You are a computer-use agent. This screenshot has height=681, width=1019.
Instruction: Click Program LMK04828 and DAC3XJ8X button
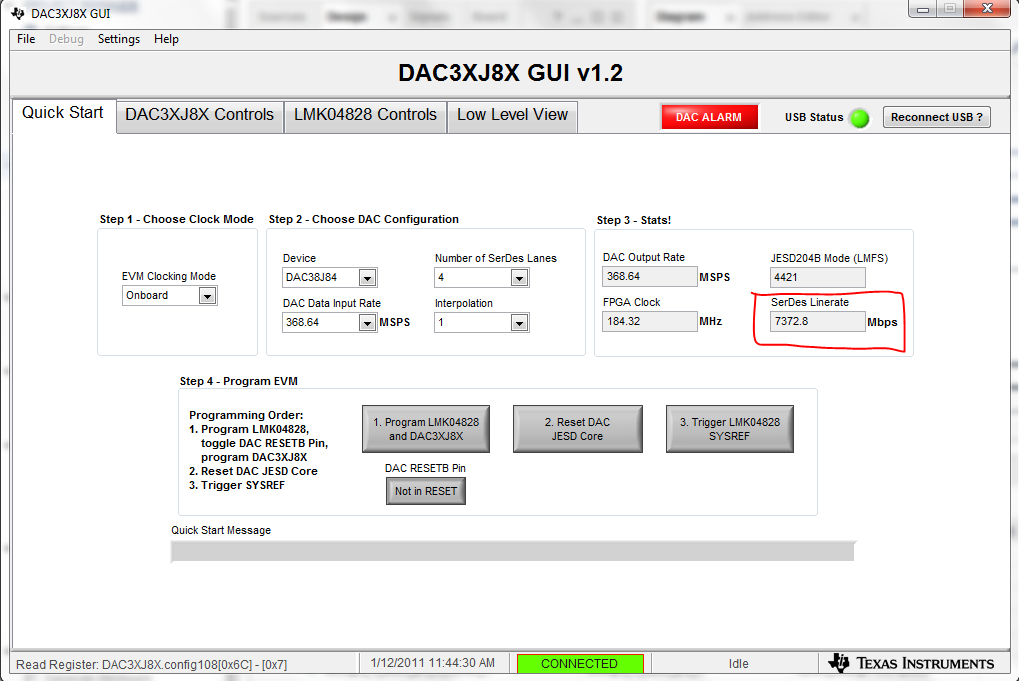(426, 429)
